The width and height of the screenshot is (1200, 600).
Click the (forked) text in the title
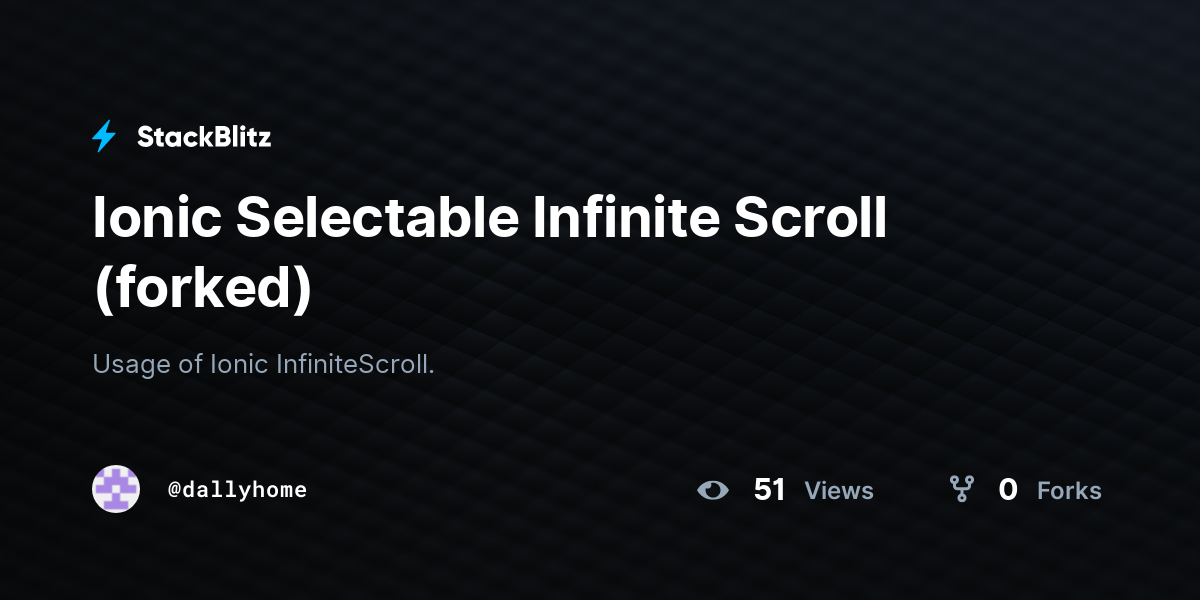tap(203, 288)
